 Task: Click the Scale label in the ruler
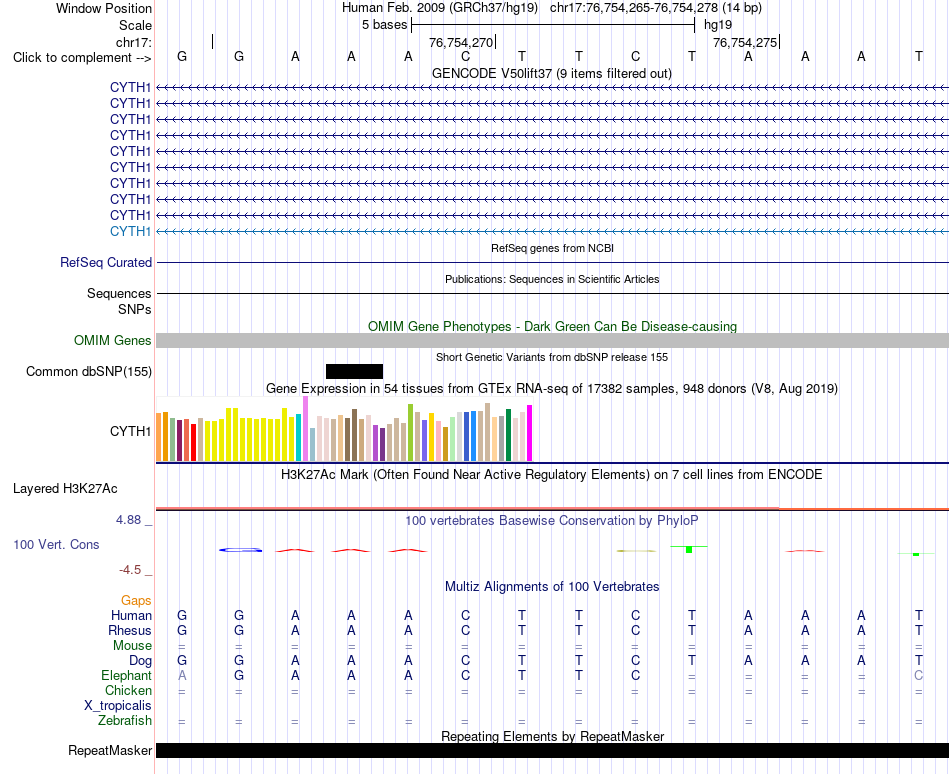click(135, 25)
